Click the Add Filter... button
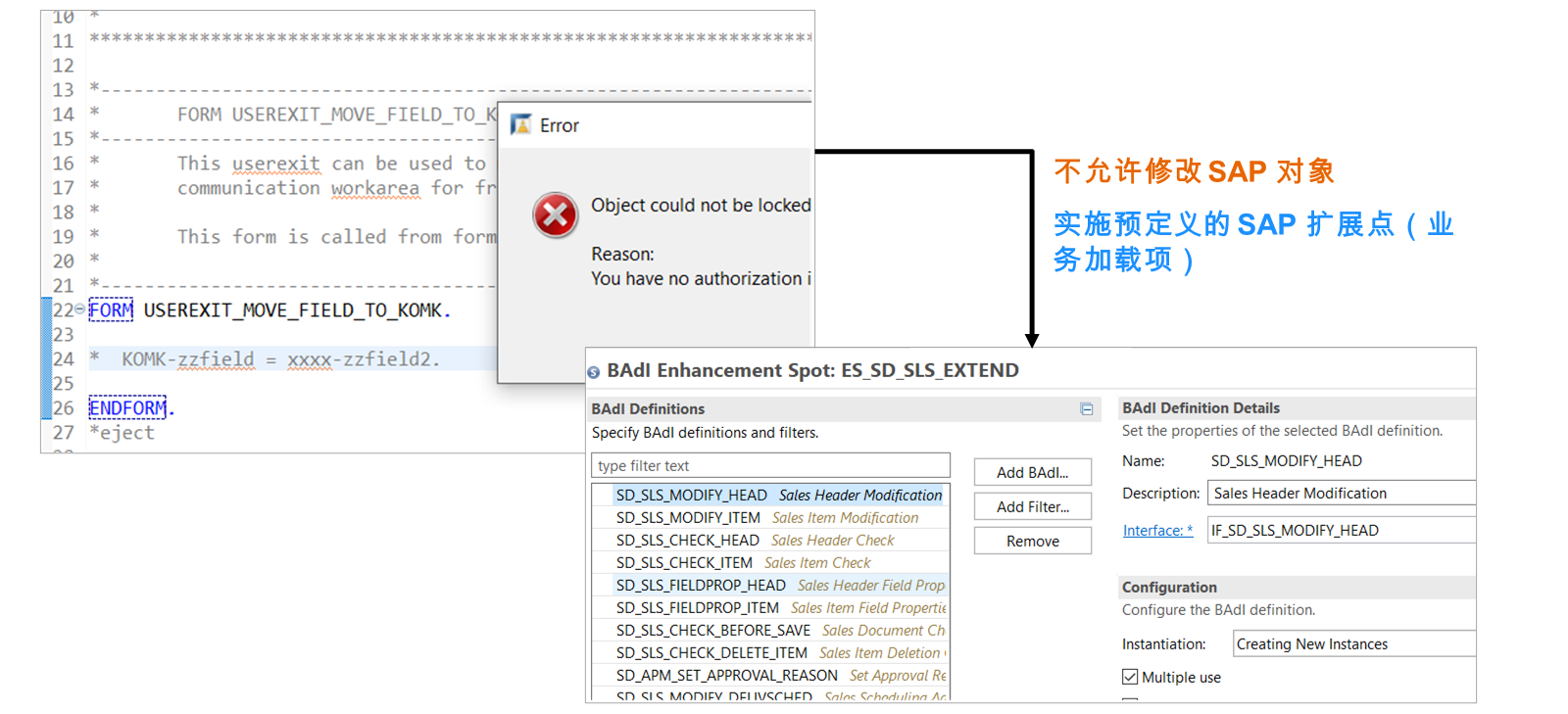The height and width of the screenshot is (714, 1568). [x=1033, y=506]
